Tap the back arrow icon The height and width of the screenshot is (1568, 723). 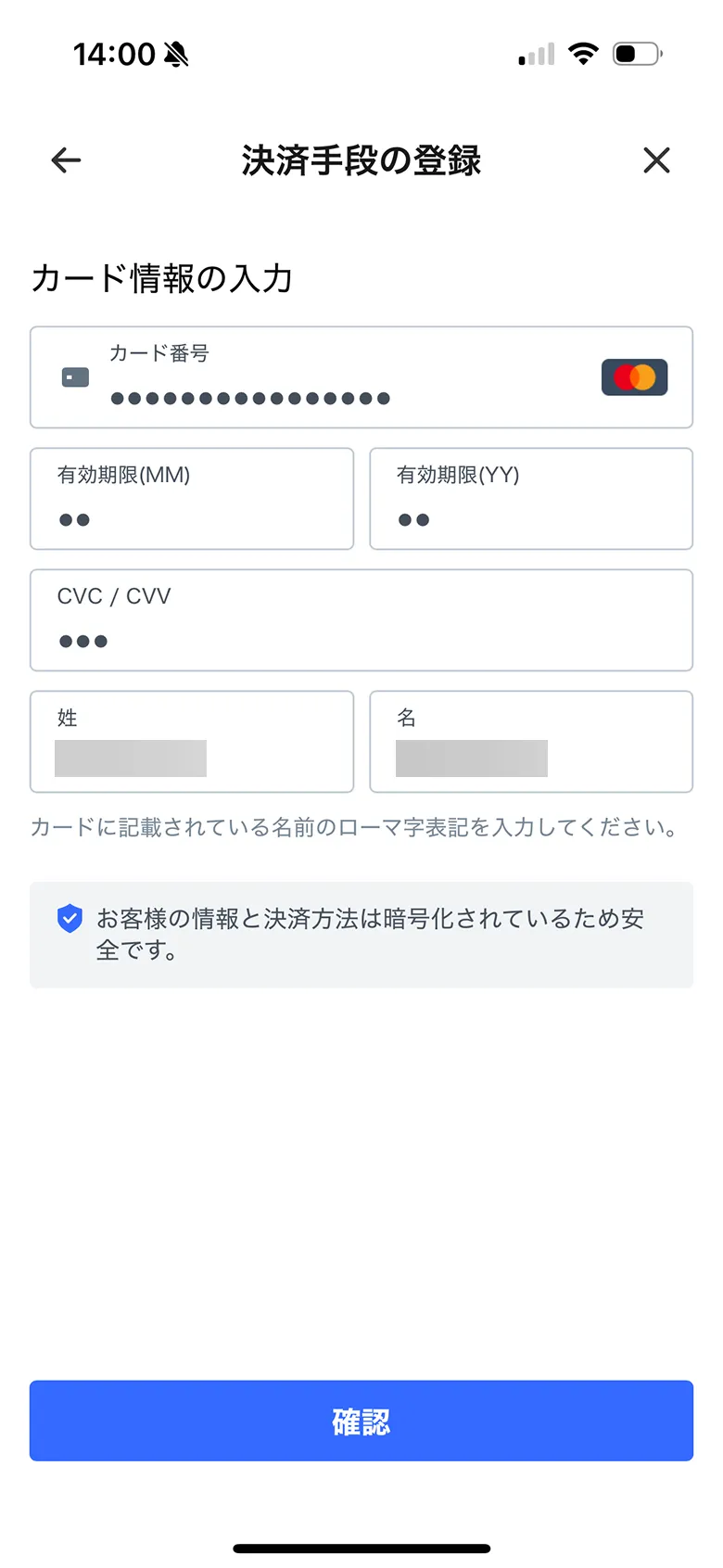pyautogui.click(x=66, y=160)
